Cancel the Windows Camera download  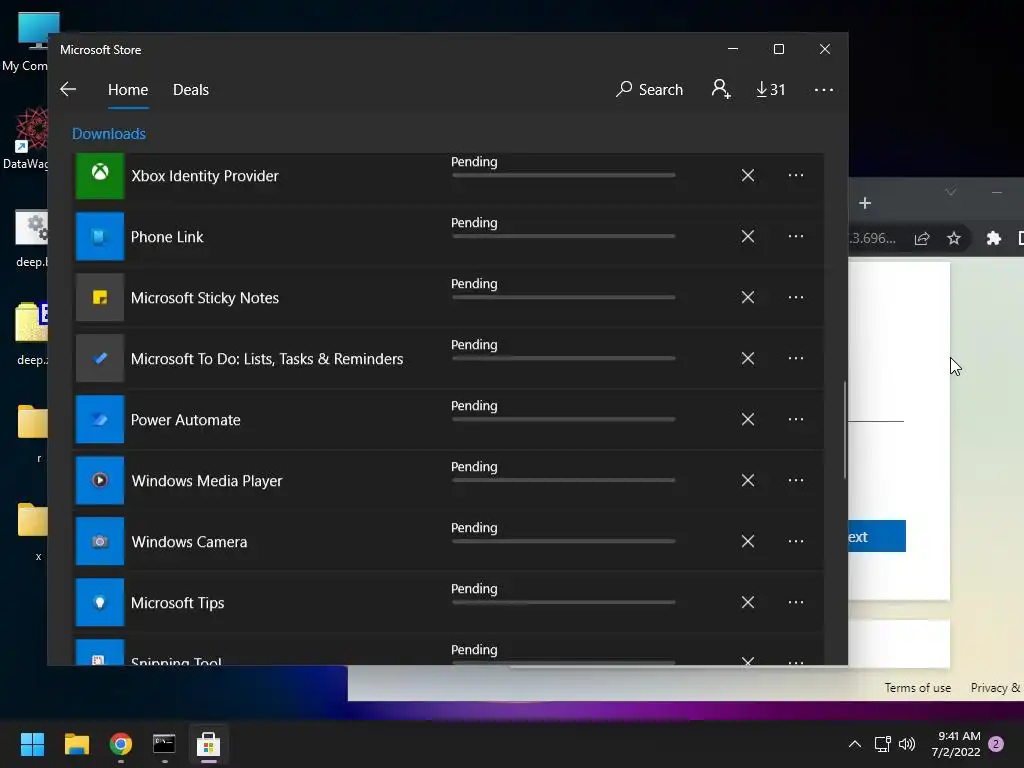748,541
